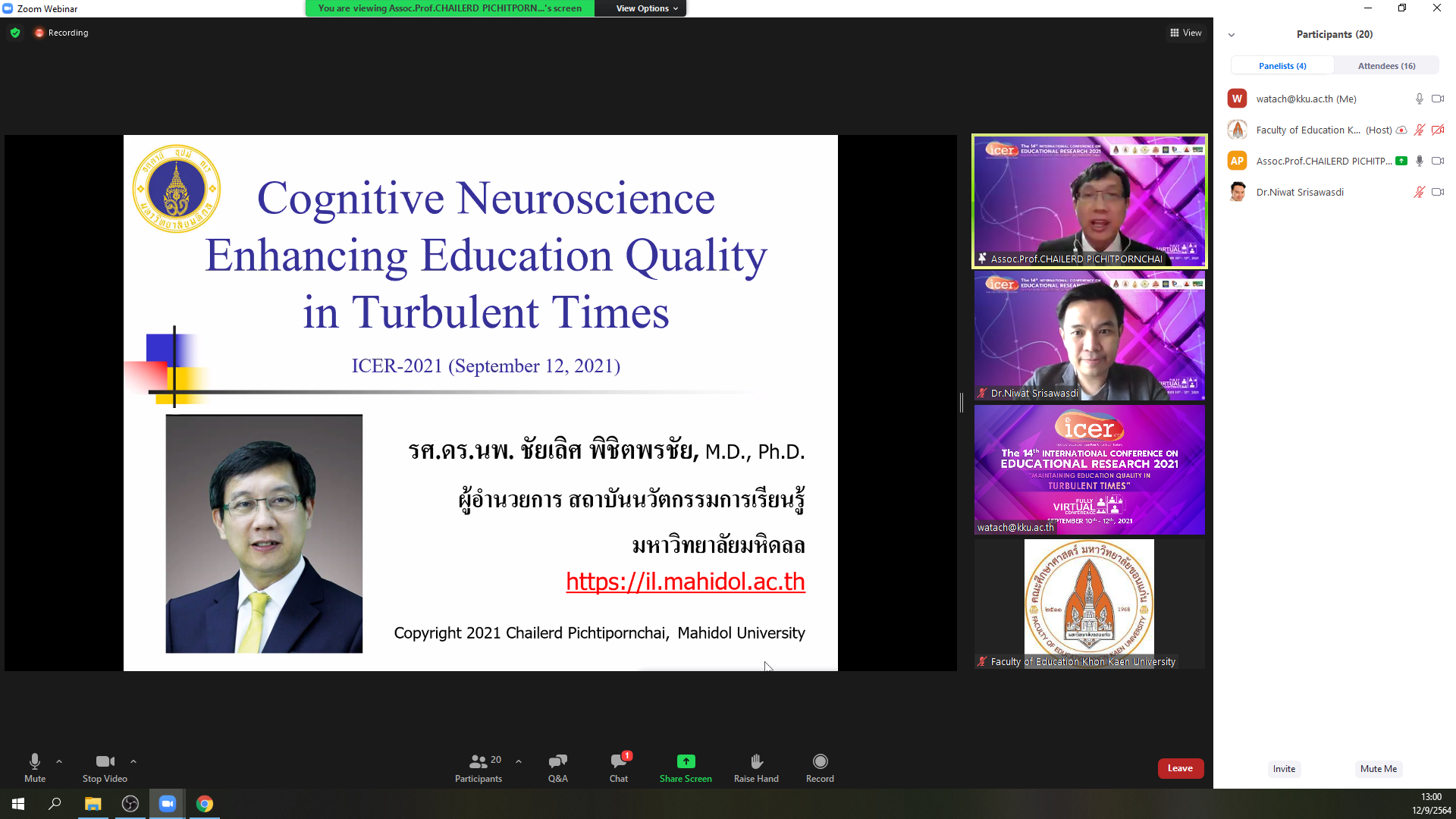This screenshot has width=1456, height=819.
Task: Click the green encryption shield icon
Action: (x=15, y=33)
